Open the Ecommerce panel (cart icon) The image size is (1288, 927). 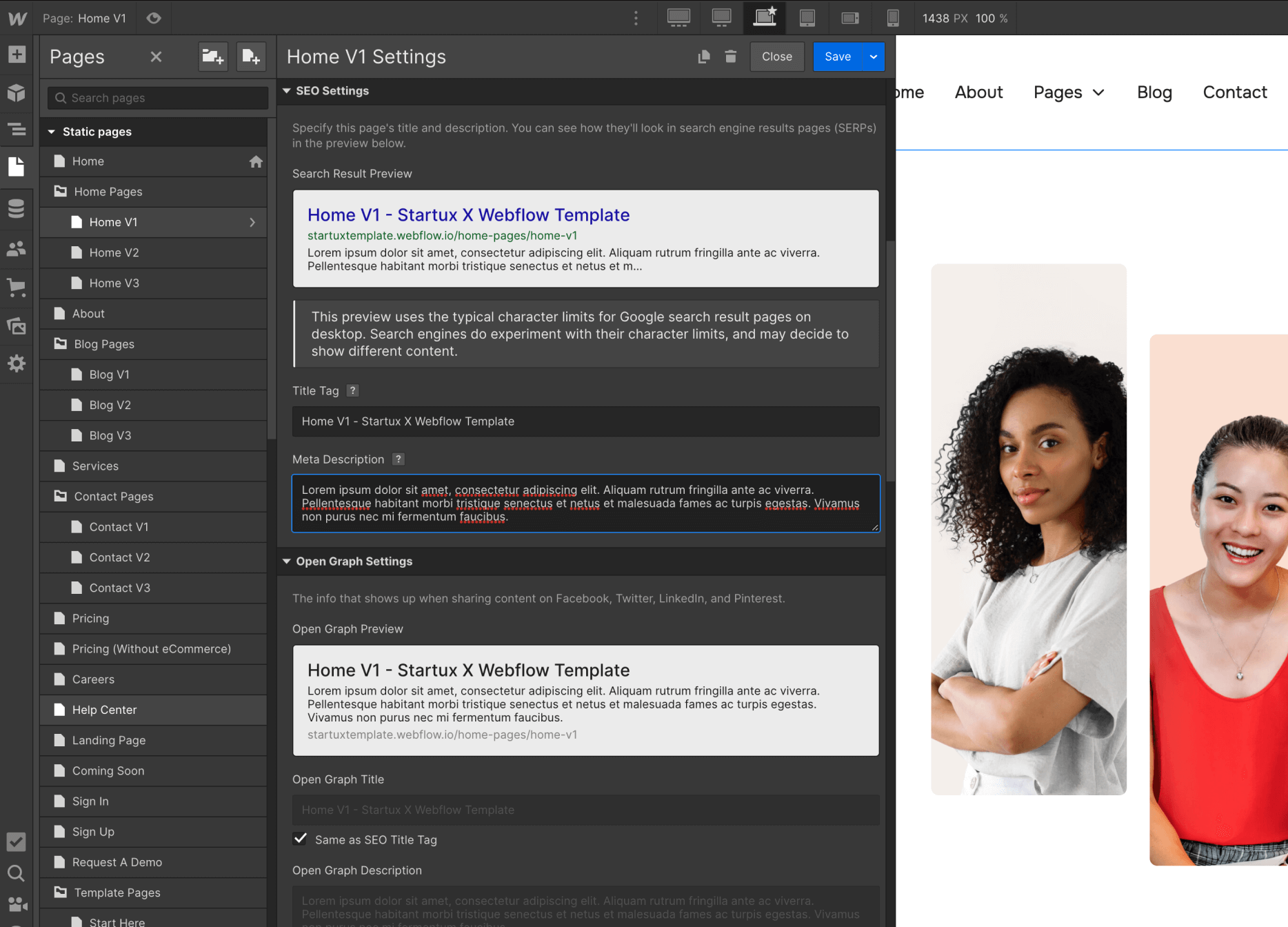[17, 288]
